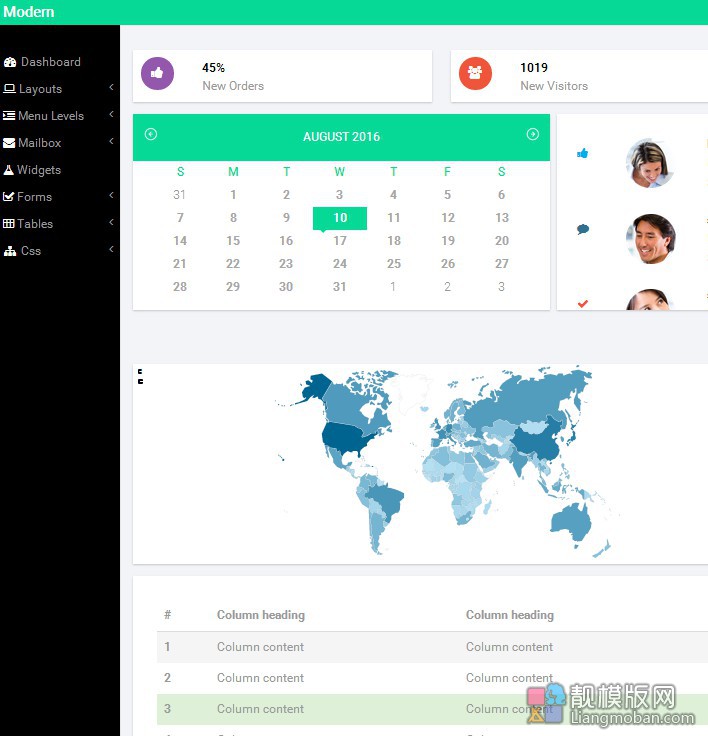
Task: Click the Tables grid icon
Action: click(8, 223)
